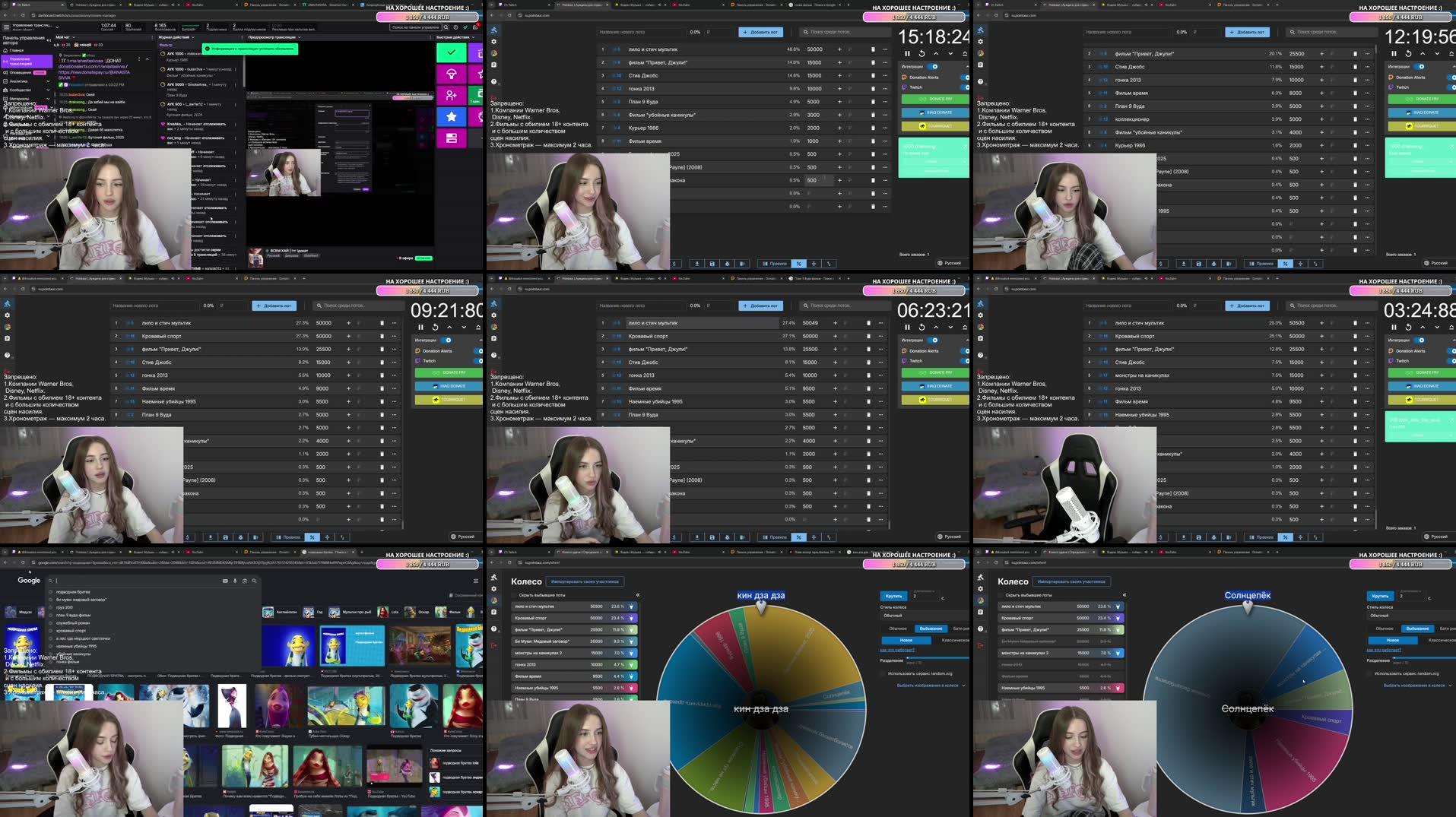Expand "Выбрать изображения в колесе"

click(927, 685)
